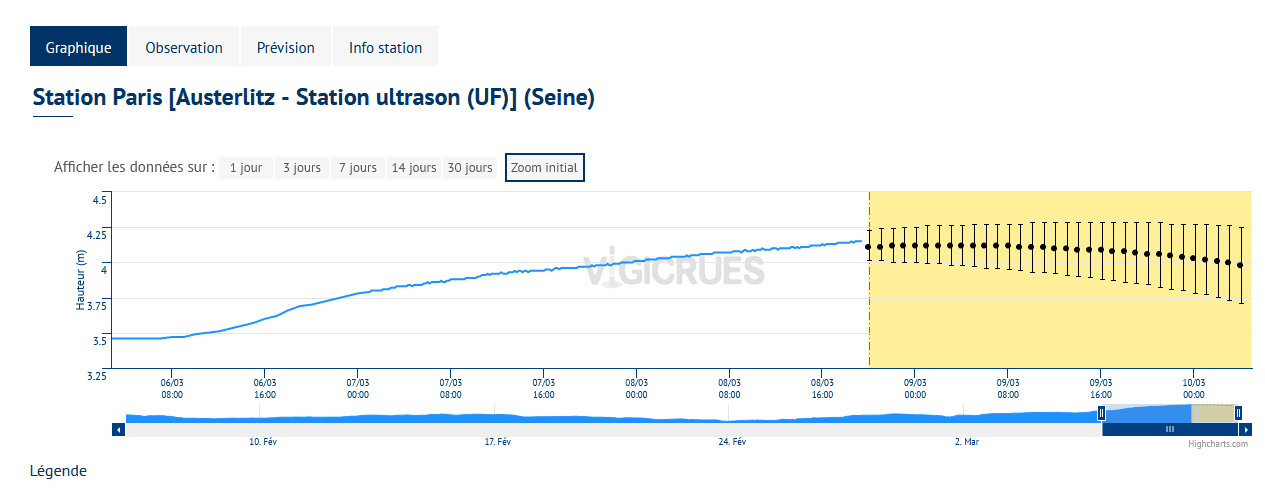Choose the 14 jours range
Image resolution: width=1265 pixels, height=494 pixels.
[414, 168]
